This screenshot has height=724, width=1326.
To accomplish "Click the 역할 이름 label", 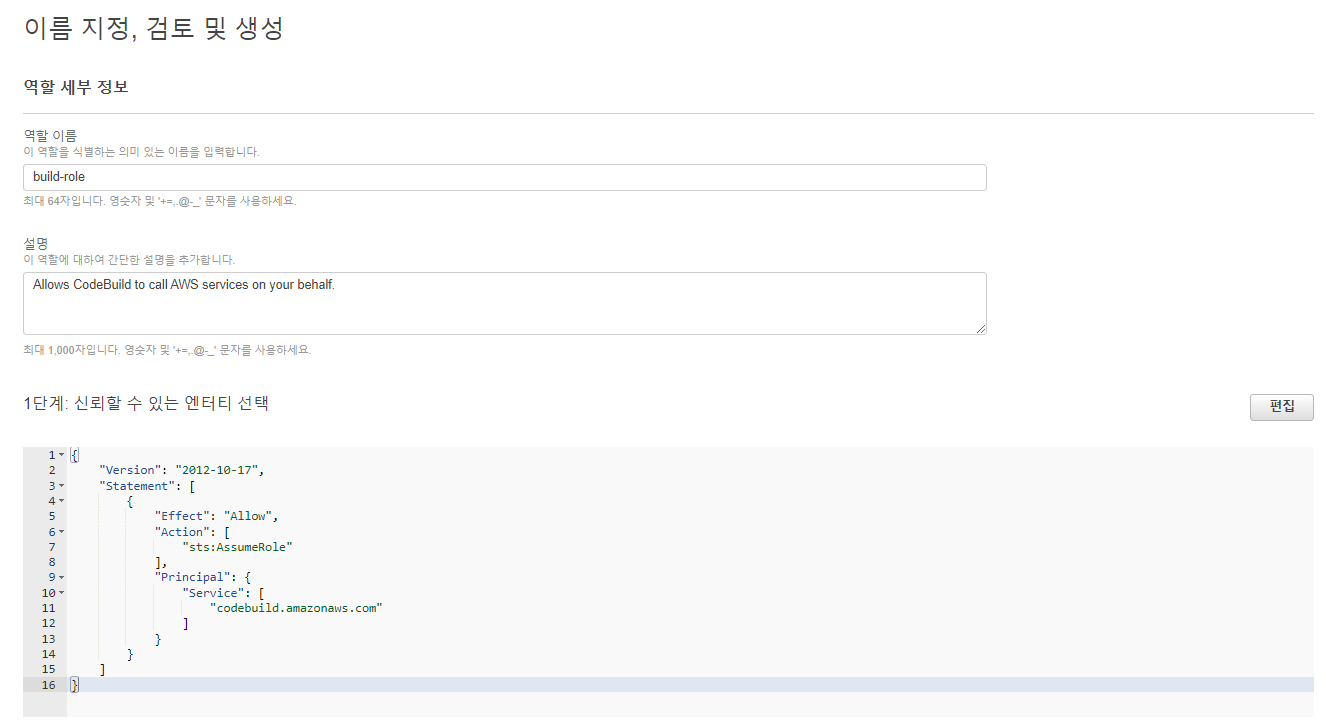I will tap(50, 135).
